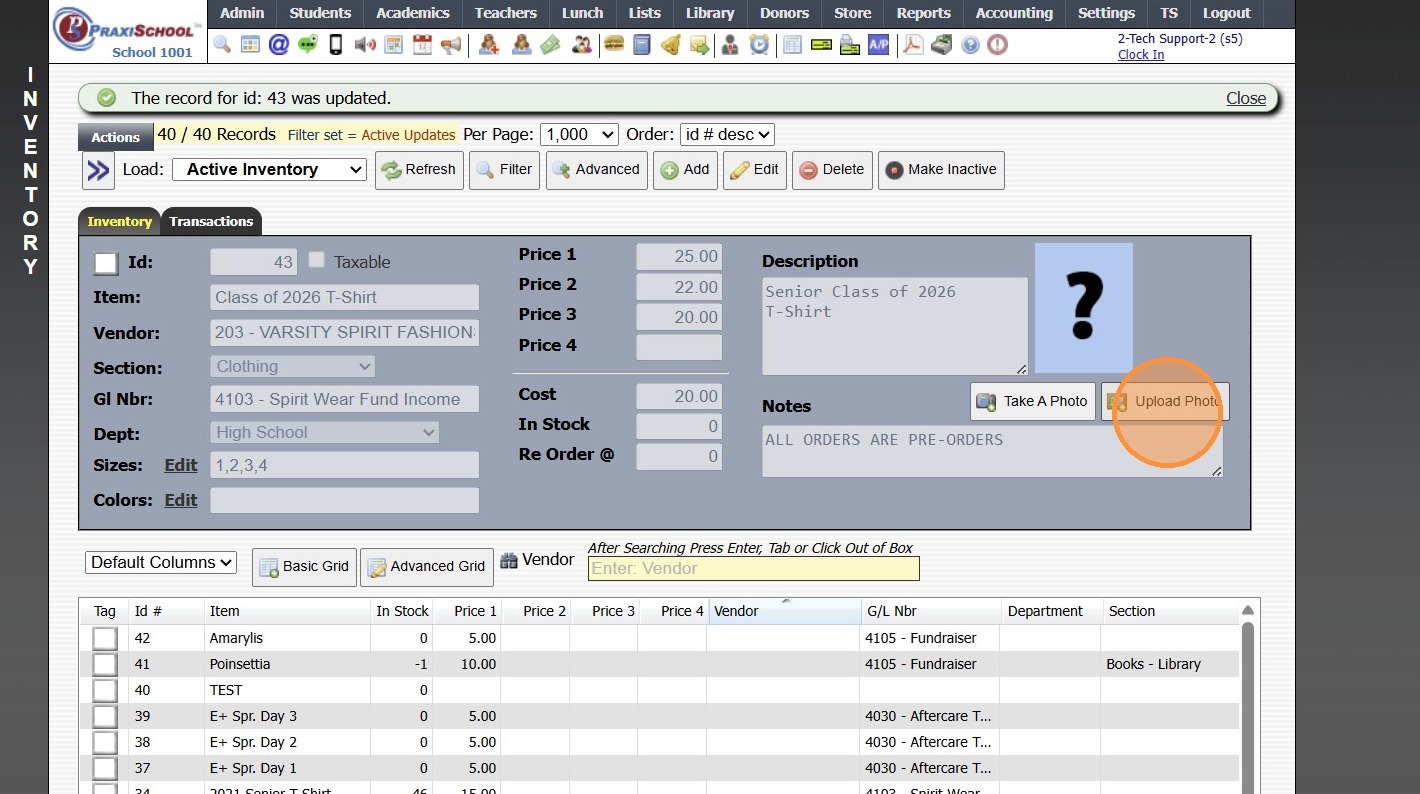
Task: Click the Take A Photo button
Action: pyautogui.click(x=1033, y=401)
